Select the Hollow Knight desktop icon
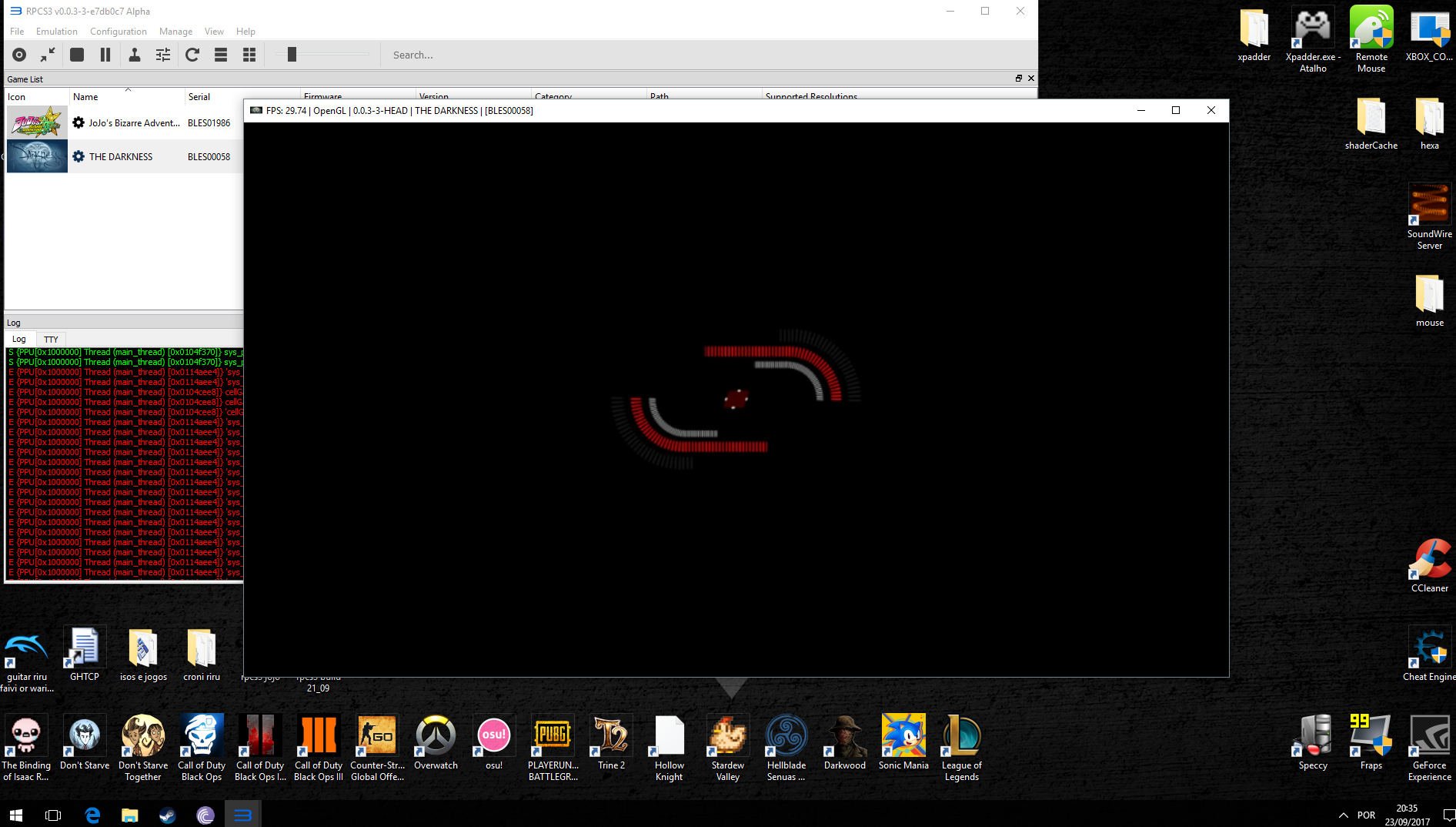Screen dimensions: 1456x827 tap(670, 748)
